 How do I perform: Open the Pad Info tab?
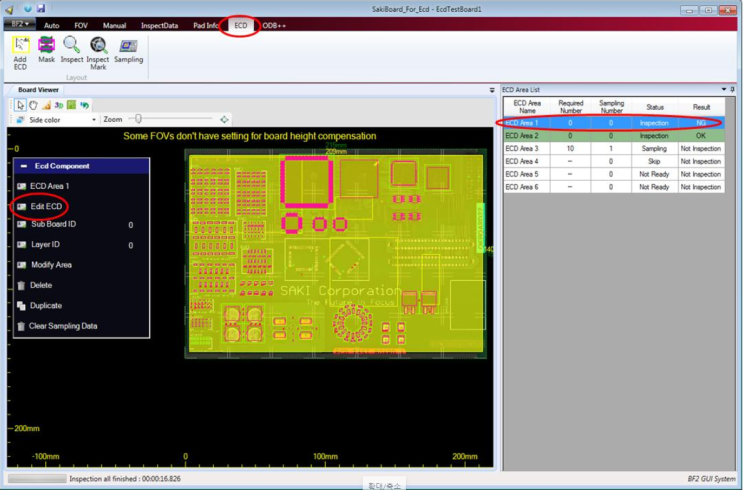pos(206,26)
